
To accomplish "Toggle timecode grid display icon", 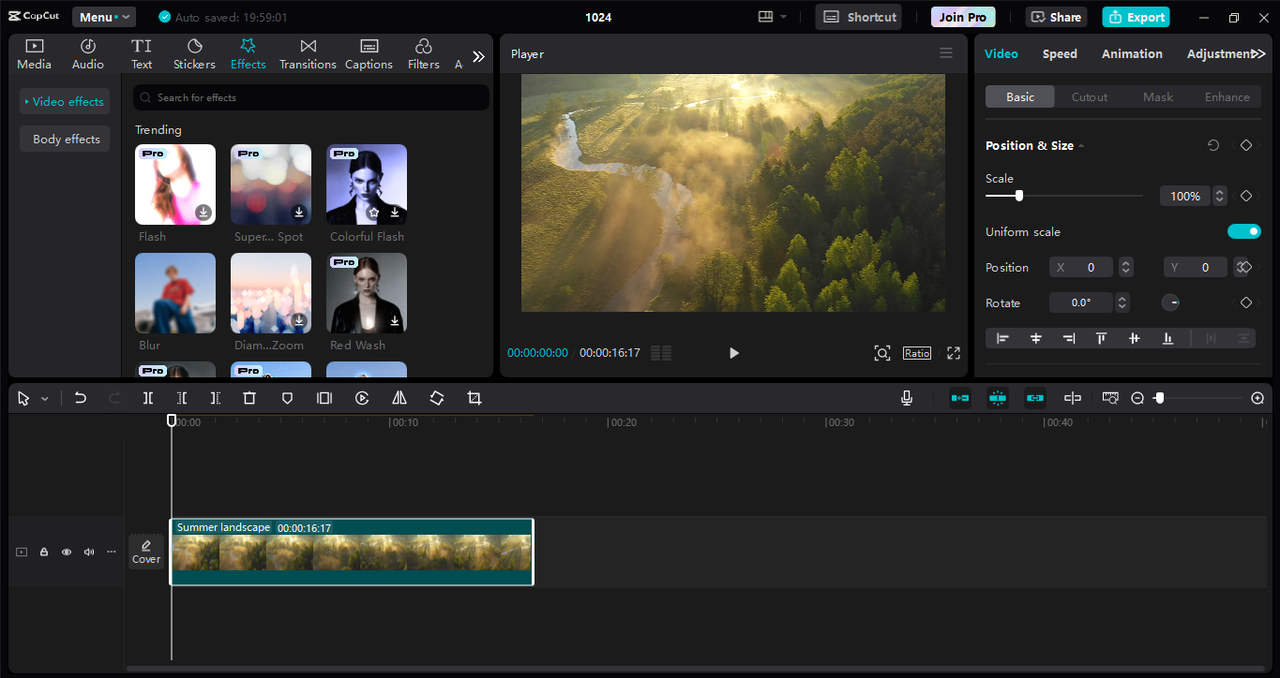I will 661,353.
